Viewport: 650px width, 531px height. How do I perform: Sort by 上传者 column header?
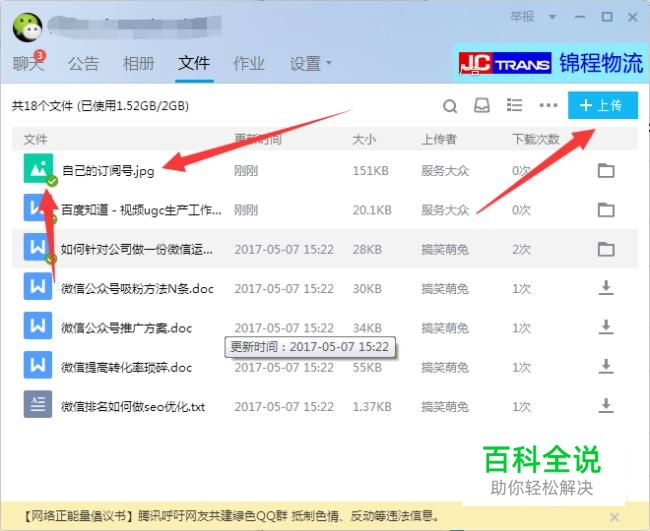439,139
